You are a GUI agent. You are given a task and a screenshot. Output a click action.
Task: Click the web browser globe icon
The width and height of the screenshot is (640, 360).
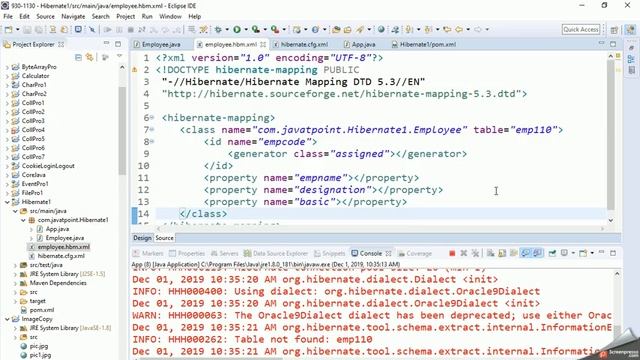[381, 29]
